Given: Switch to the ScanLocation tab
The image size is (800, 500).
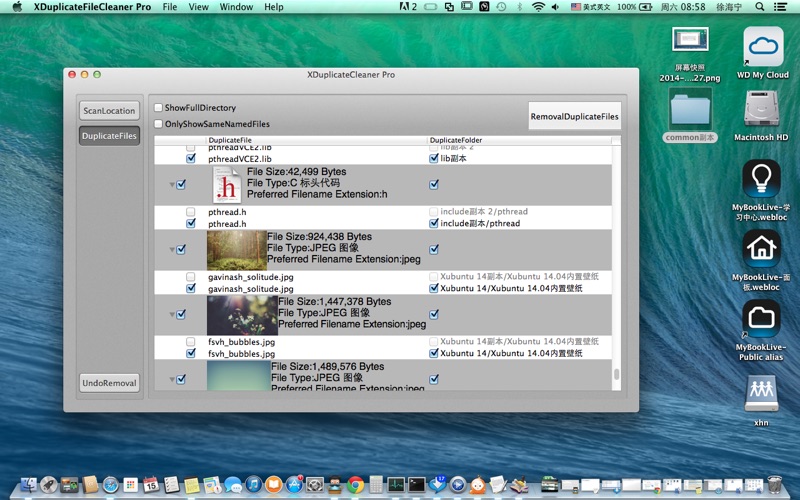Looking at the screenshot, I should [109, 110].
